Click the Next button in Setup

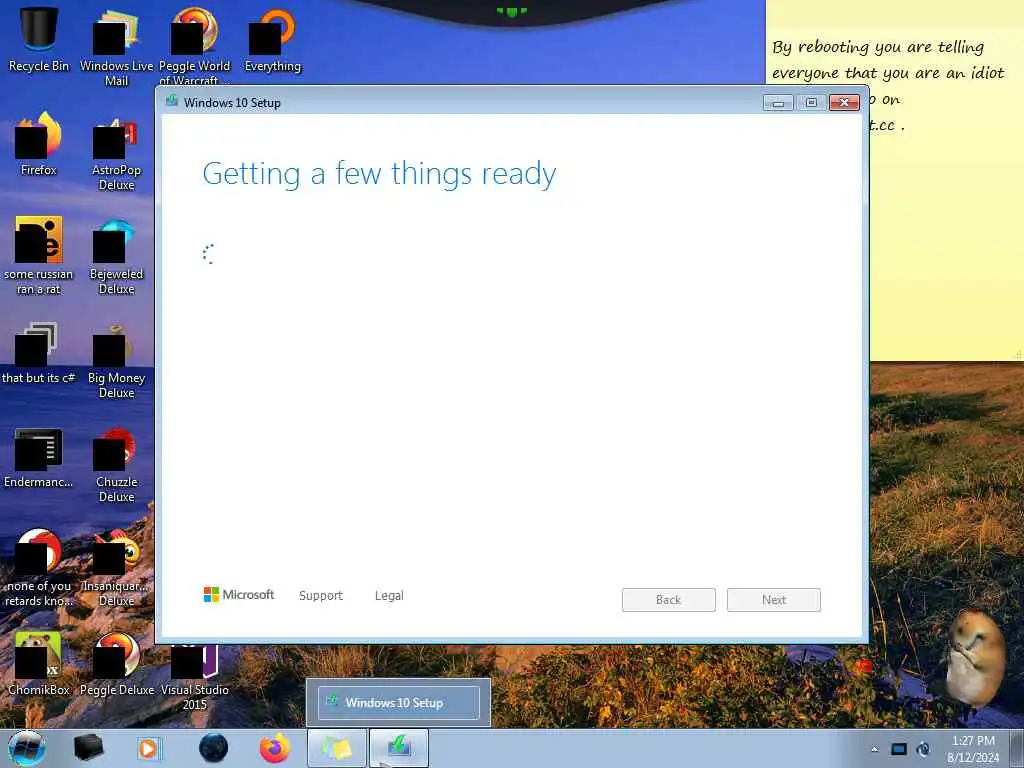click(x=773, y=600)
